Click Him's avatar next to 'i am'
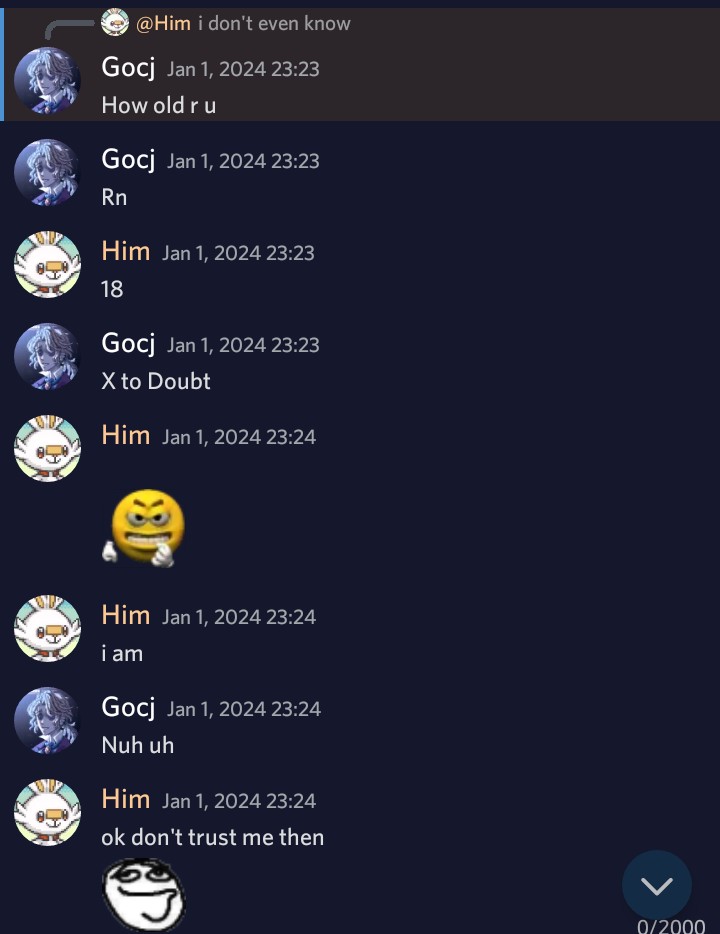The image size is (720, 934). click(47, 628)
